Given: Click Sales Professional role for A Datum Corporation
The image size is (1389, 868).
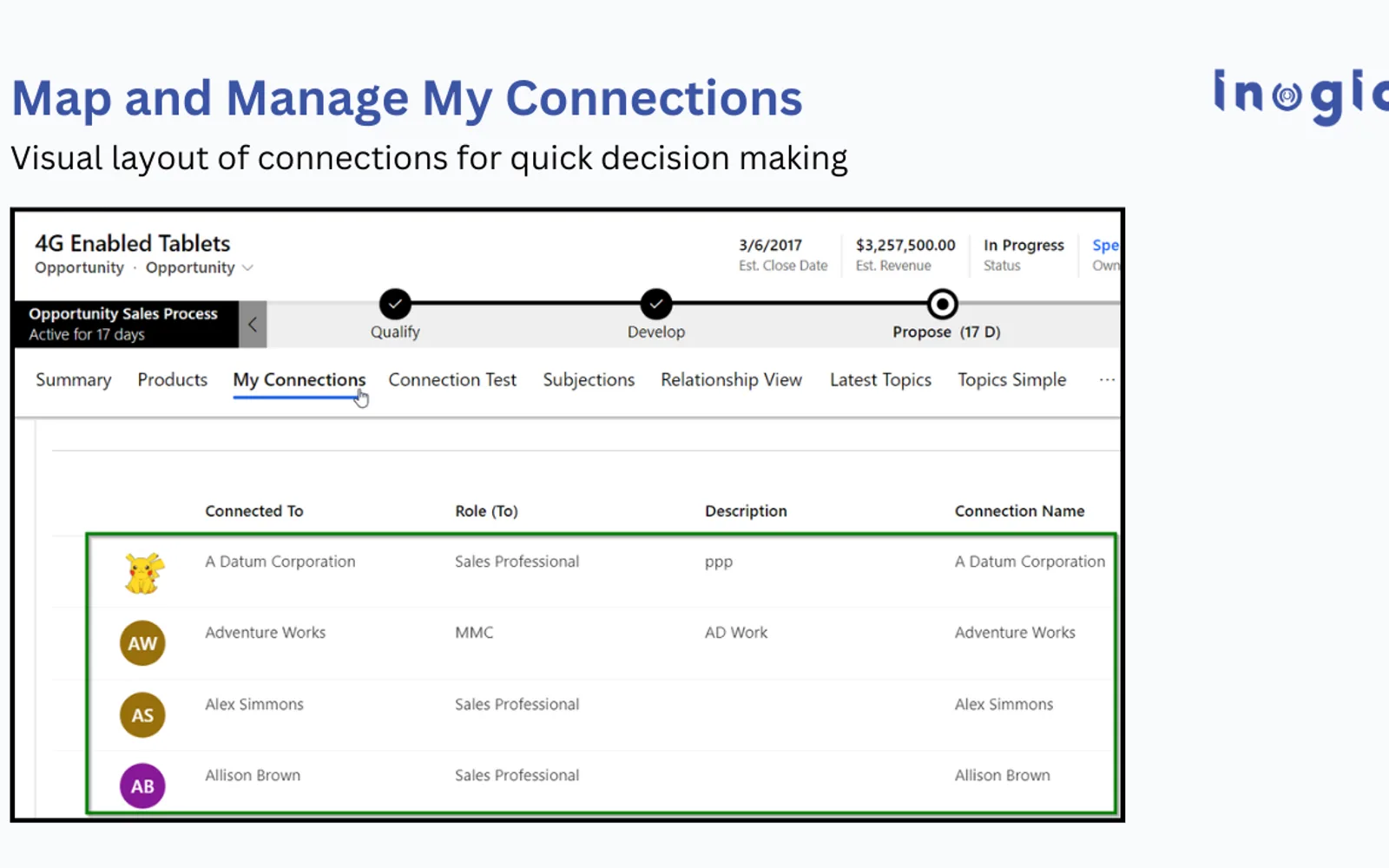Looking at the screenshot, I should click(517, 562).
